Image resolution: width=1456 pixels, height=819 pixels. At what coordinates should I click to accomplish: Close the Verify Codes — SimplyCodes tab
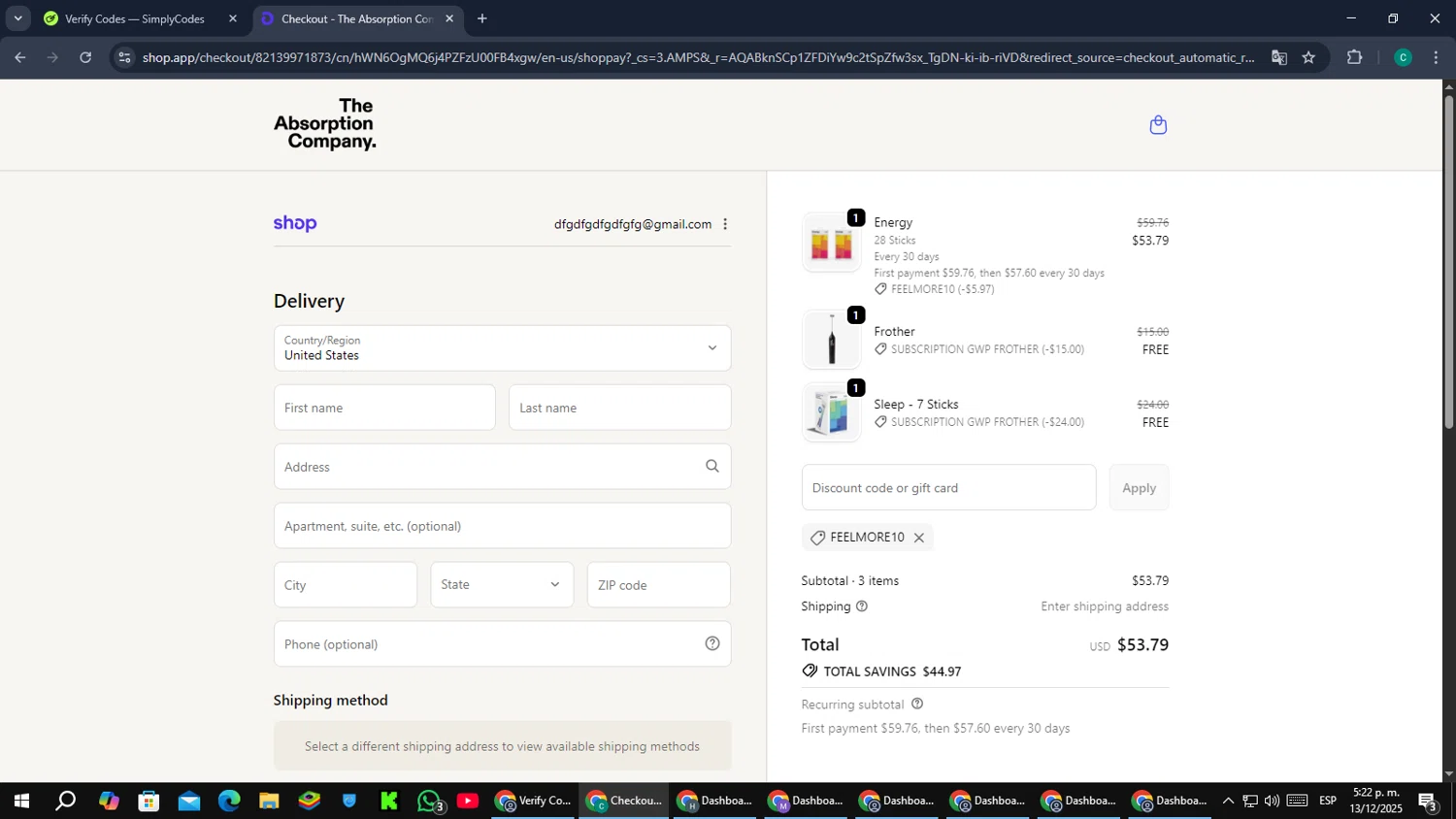[x=233, y=18]
